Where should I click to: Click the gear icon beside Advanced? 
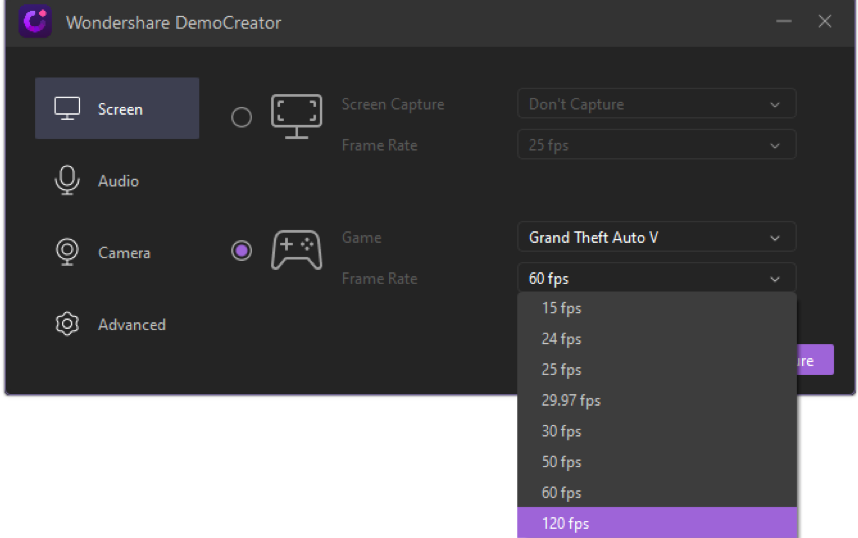(x=67, y=324)
